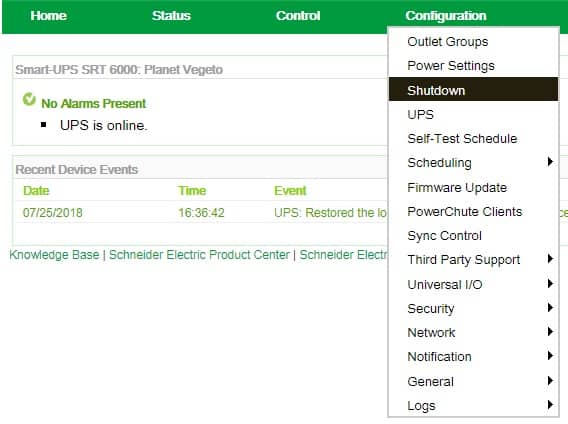
Task: Expand the Third Party Support submenu arrow
Action: pos(550,259)
